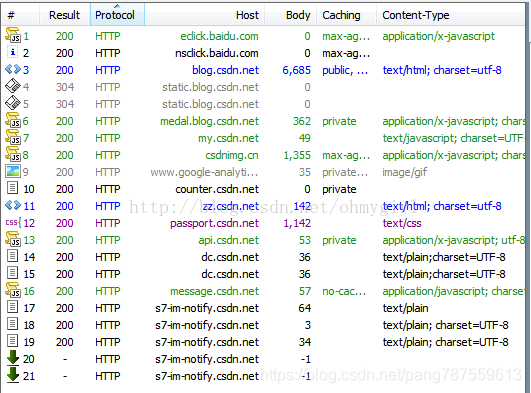Click the image icon of session 9

[x=13, y=171]
